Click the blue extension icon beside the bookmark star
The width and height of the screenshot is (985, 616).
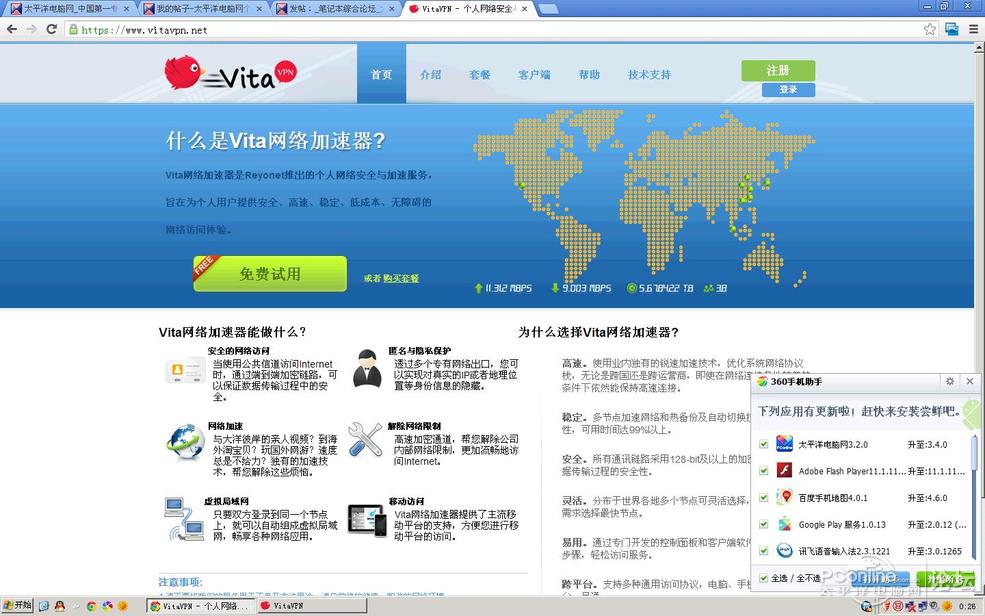pos(952,30)
